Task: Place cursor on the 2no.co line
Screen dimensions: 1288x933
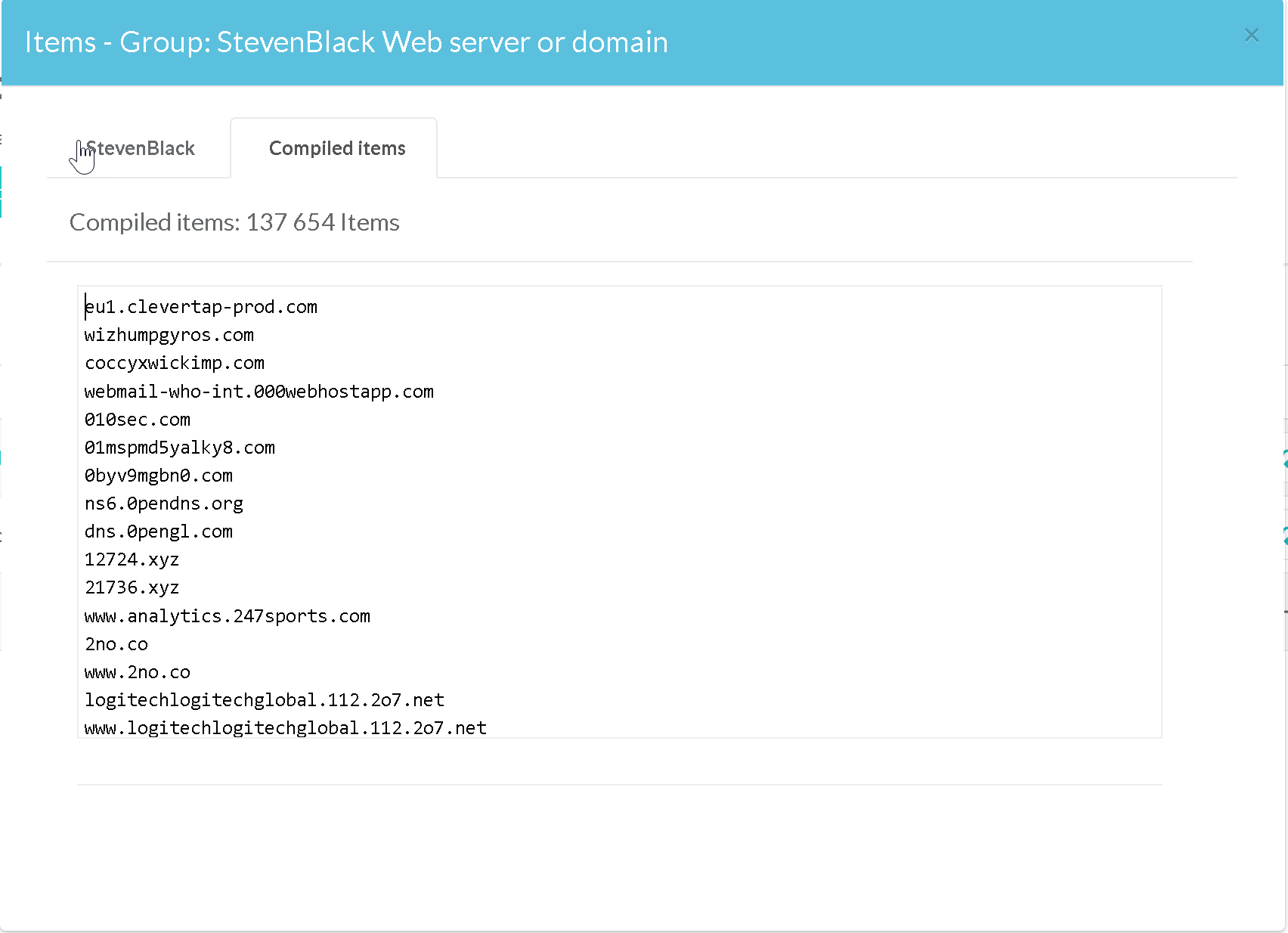Action: (116, 644)
